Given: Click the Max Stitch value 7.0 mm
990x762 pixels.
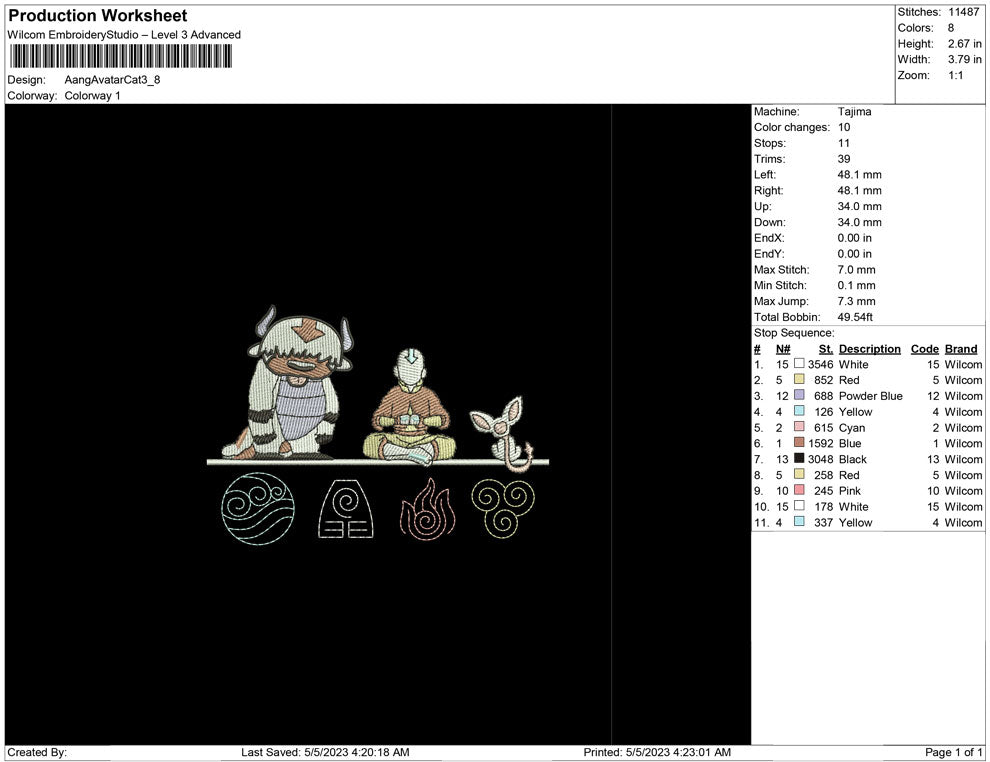Looking at the screenshot, I should pyautogui.click(x=856, y=270).
